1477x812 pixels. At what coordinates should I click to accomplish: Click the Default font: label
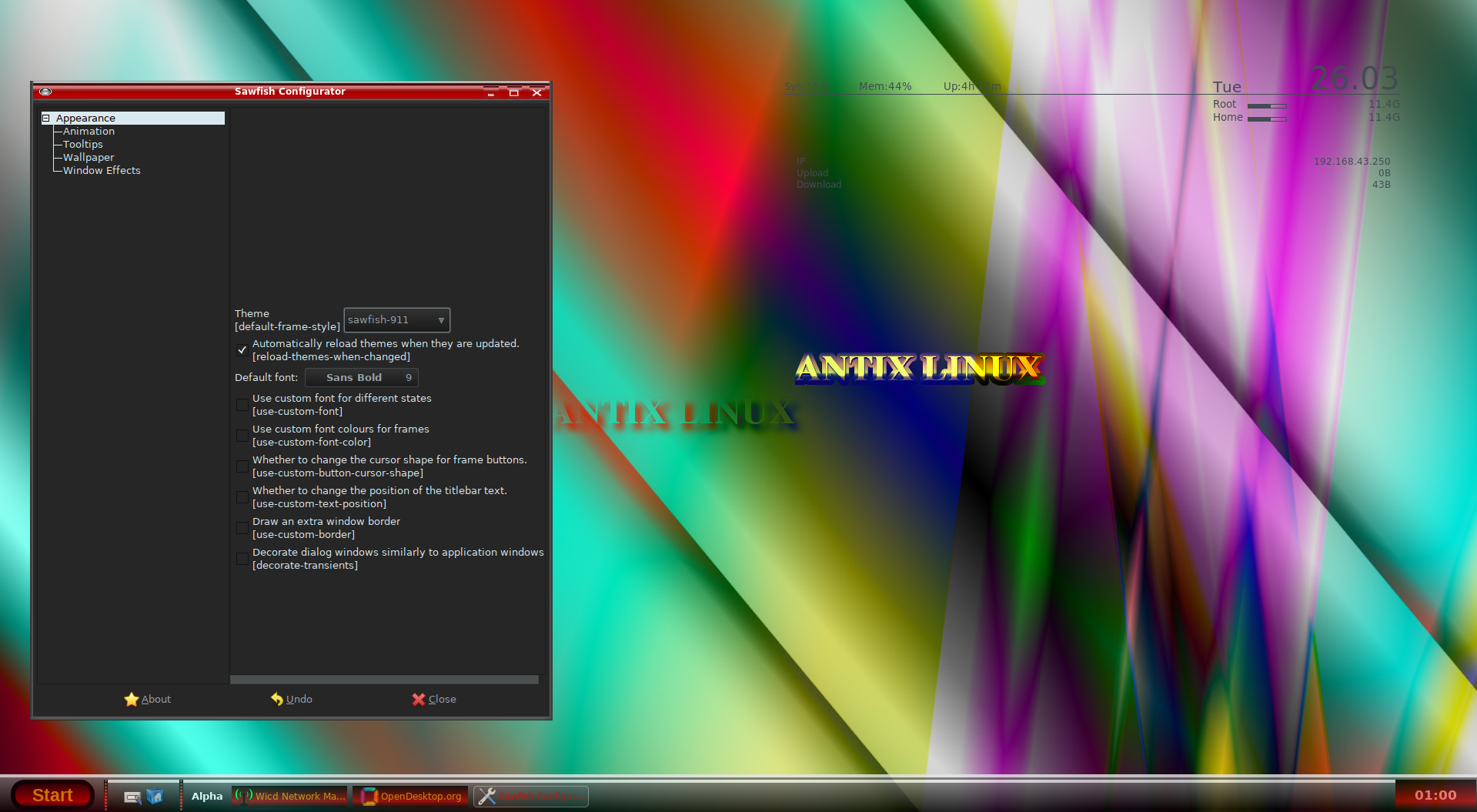[x=266, y=377]
